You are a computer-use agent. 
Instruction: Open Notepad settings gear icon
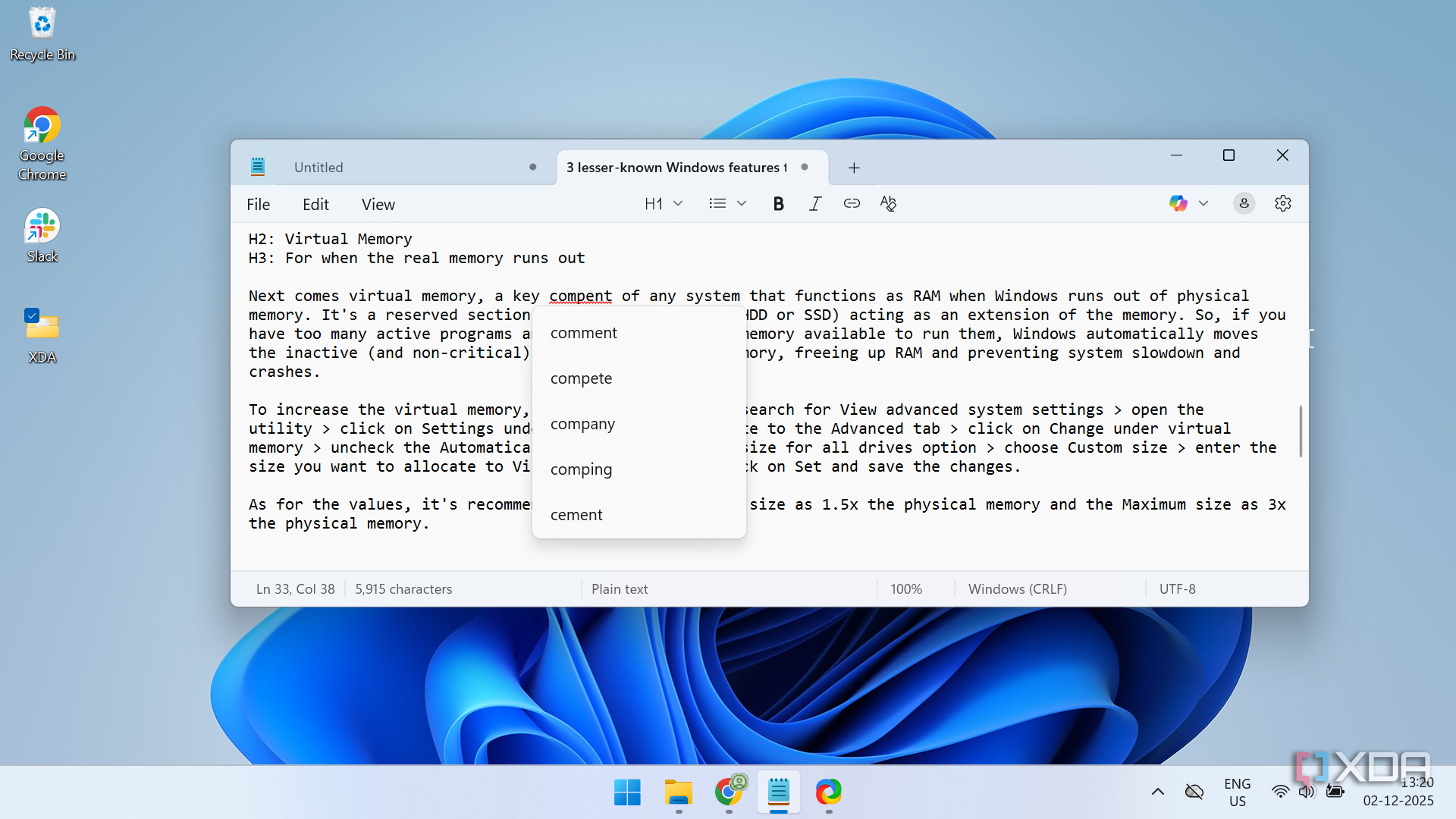click(x=1282, y=203)
